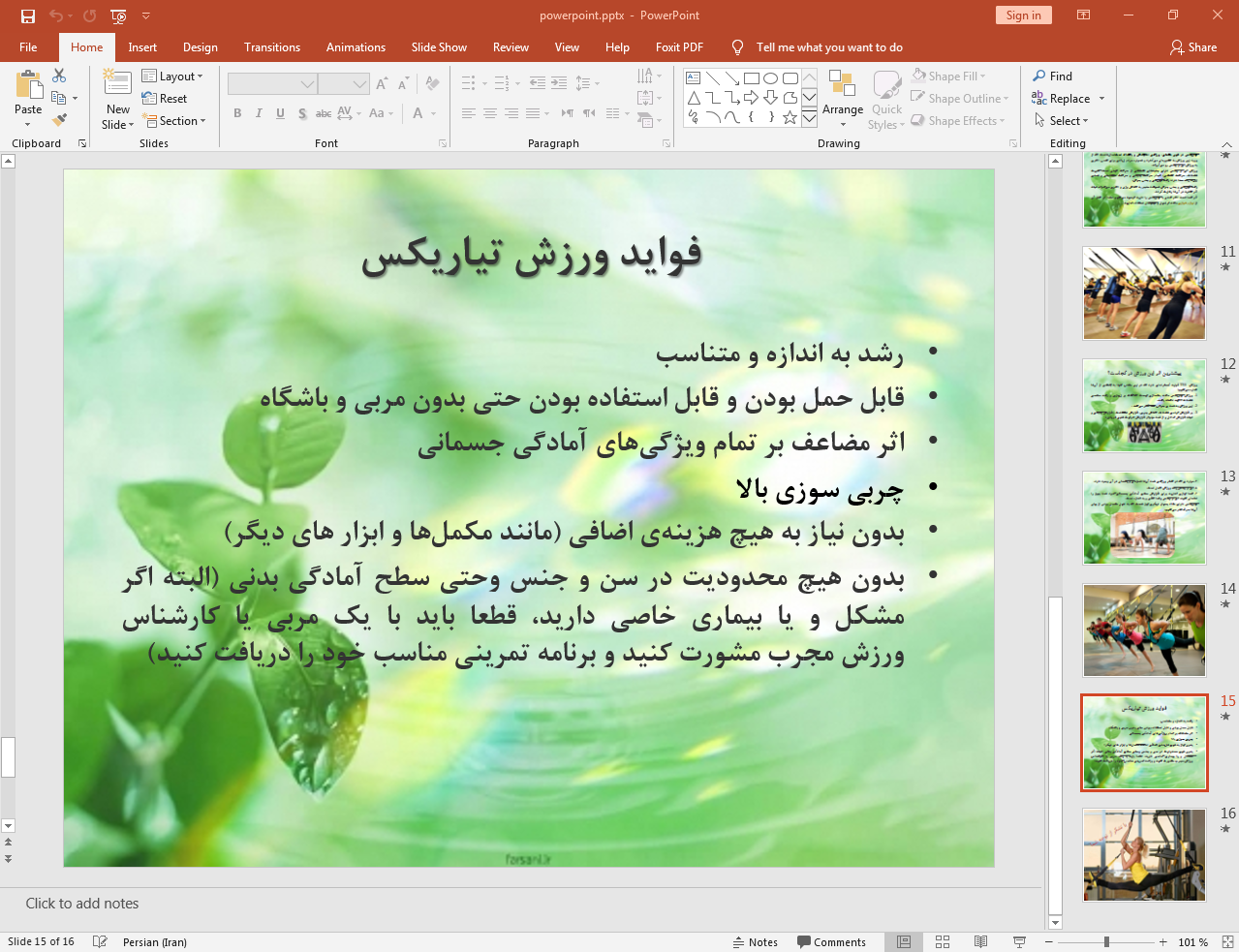Select the star shape in shapes gallery
Image resolution: width=1239 pixels, height=952 pixels.
click(790, 117)
